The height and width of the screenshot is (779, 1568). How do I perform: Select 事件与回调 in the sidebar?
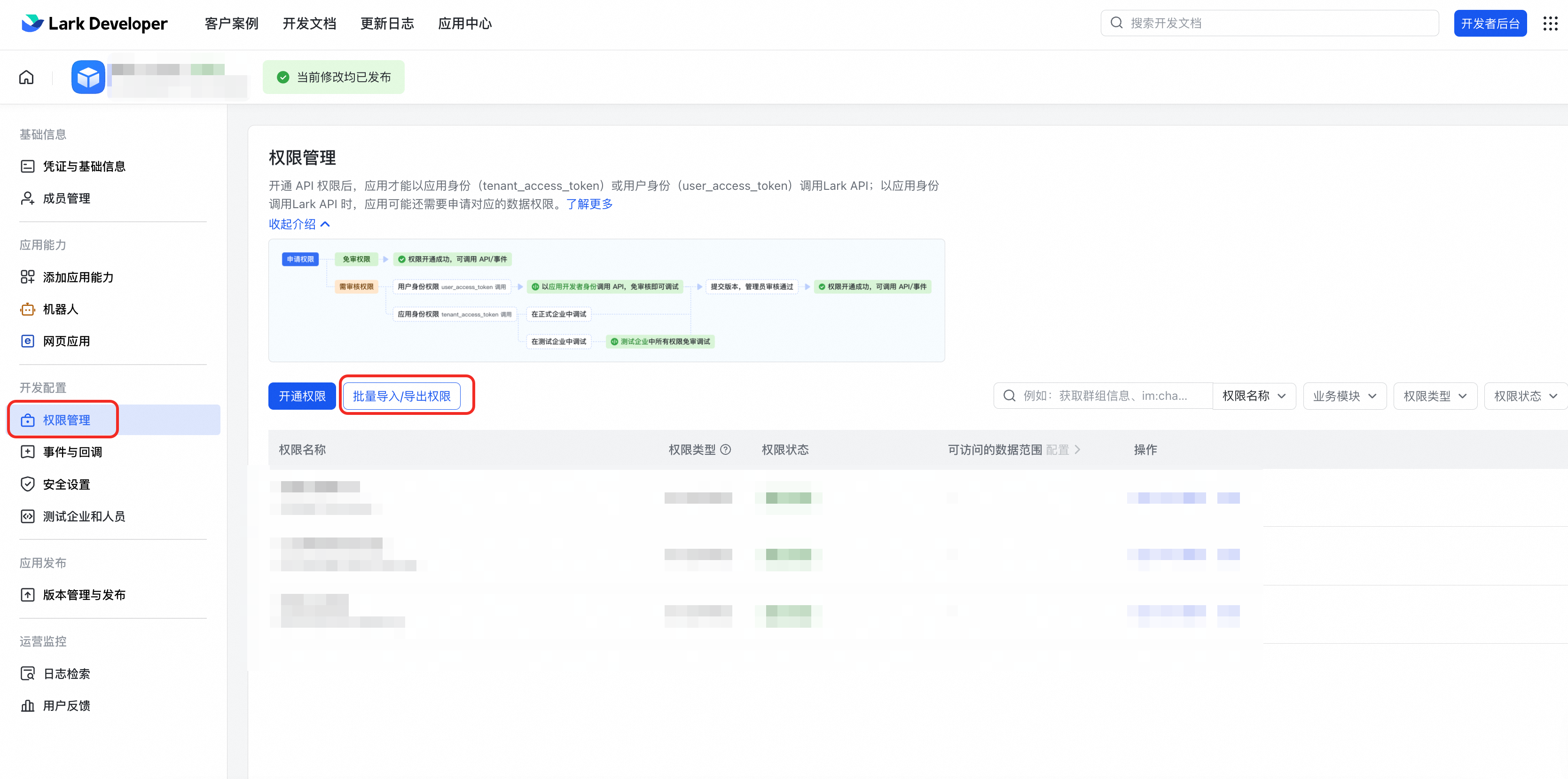coord(72,452)
